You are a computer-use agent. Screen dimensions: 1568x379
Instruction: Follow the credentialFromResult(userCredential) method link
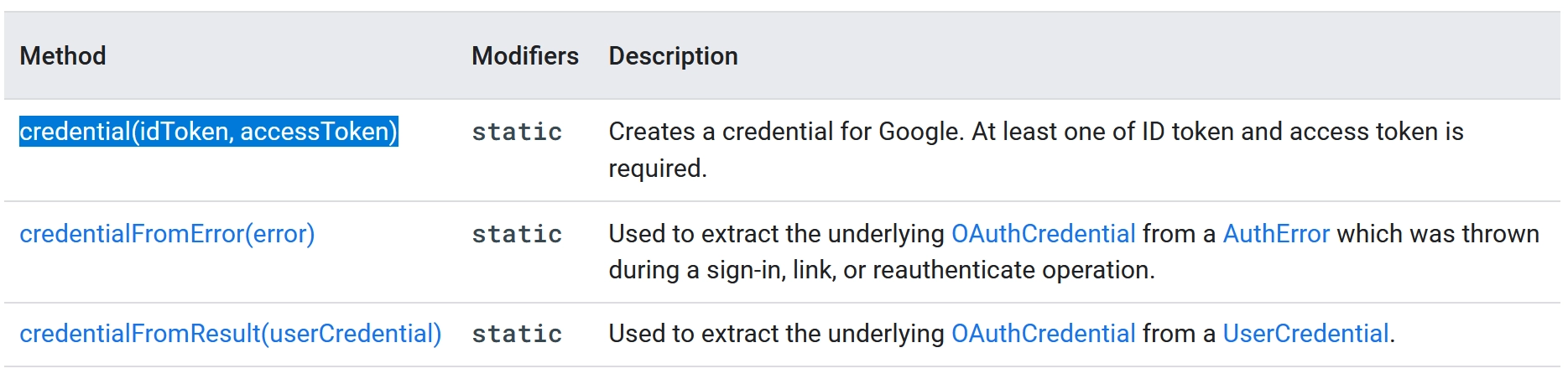pos(230,334)
